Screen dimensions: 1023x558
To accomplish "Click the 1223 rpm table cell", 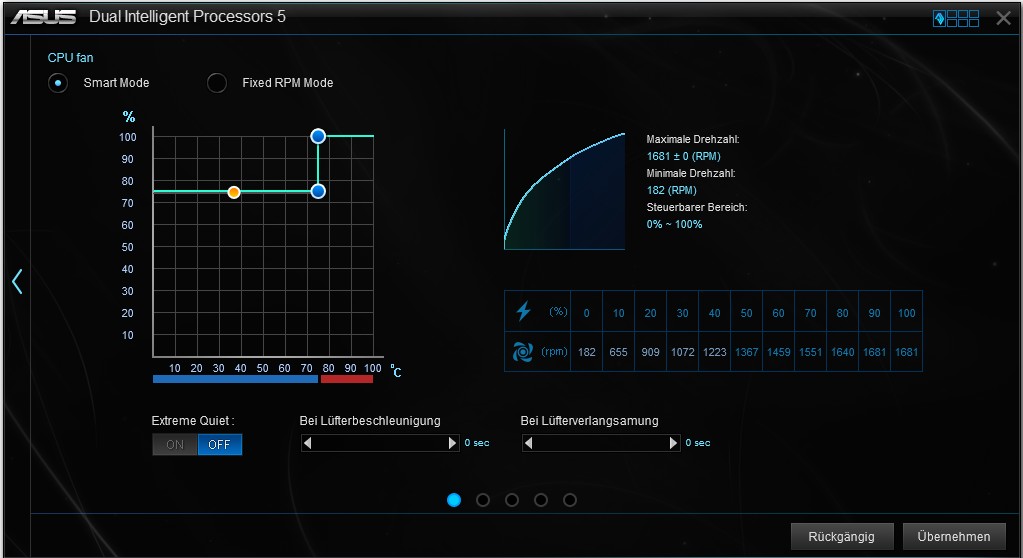I will (x=714, y=352).
